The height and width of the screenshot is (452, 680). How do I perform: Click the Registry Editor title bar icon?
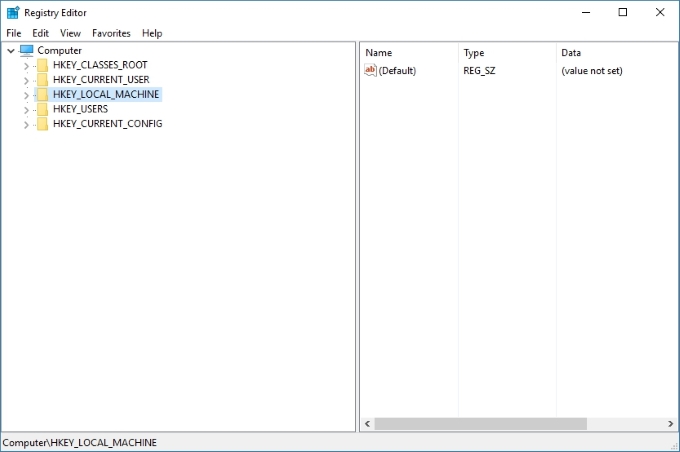pyautogui.click(x=12, y=12)
